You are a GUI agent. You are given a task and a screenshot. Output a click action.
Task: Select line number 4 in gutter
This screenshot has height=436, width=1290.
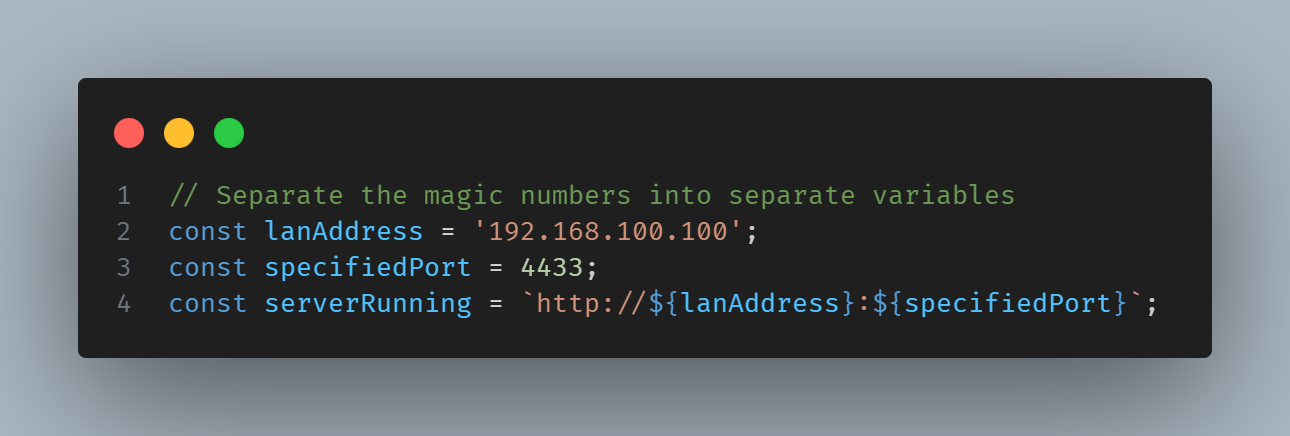[x=124, y=303]
